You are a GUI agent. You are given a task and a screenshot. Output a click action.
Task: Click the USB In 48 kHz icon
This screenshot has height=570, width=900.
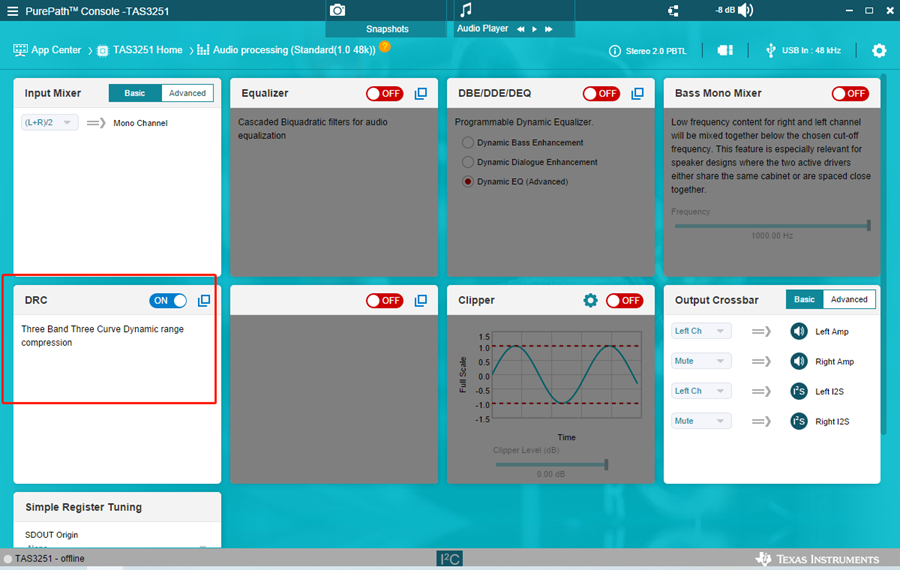pyautogui.click(x=771, y=51)
